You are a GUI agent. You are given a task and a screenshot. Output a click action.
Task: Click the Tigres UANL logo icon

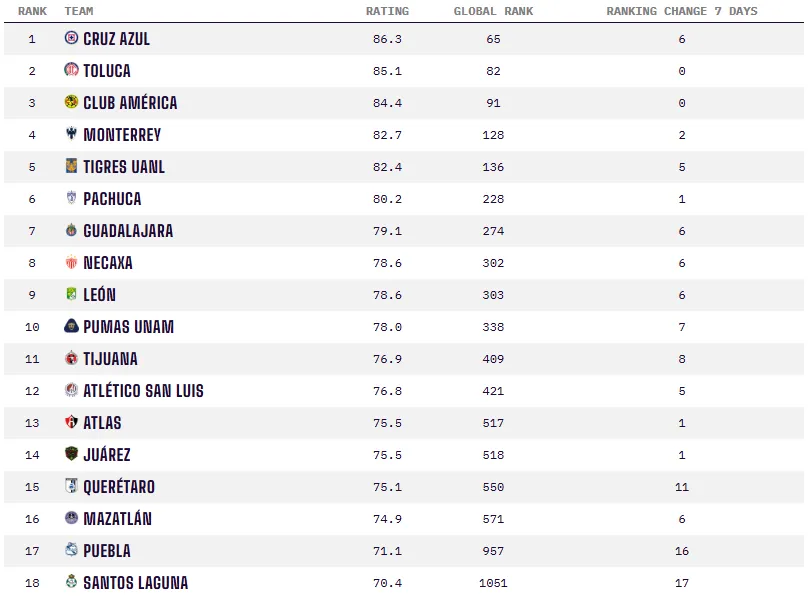point(71,166)
